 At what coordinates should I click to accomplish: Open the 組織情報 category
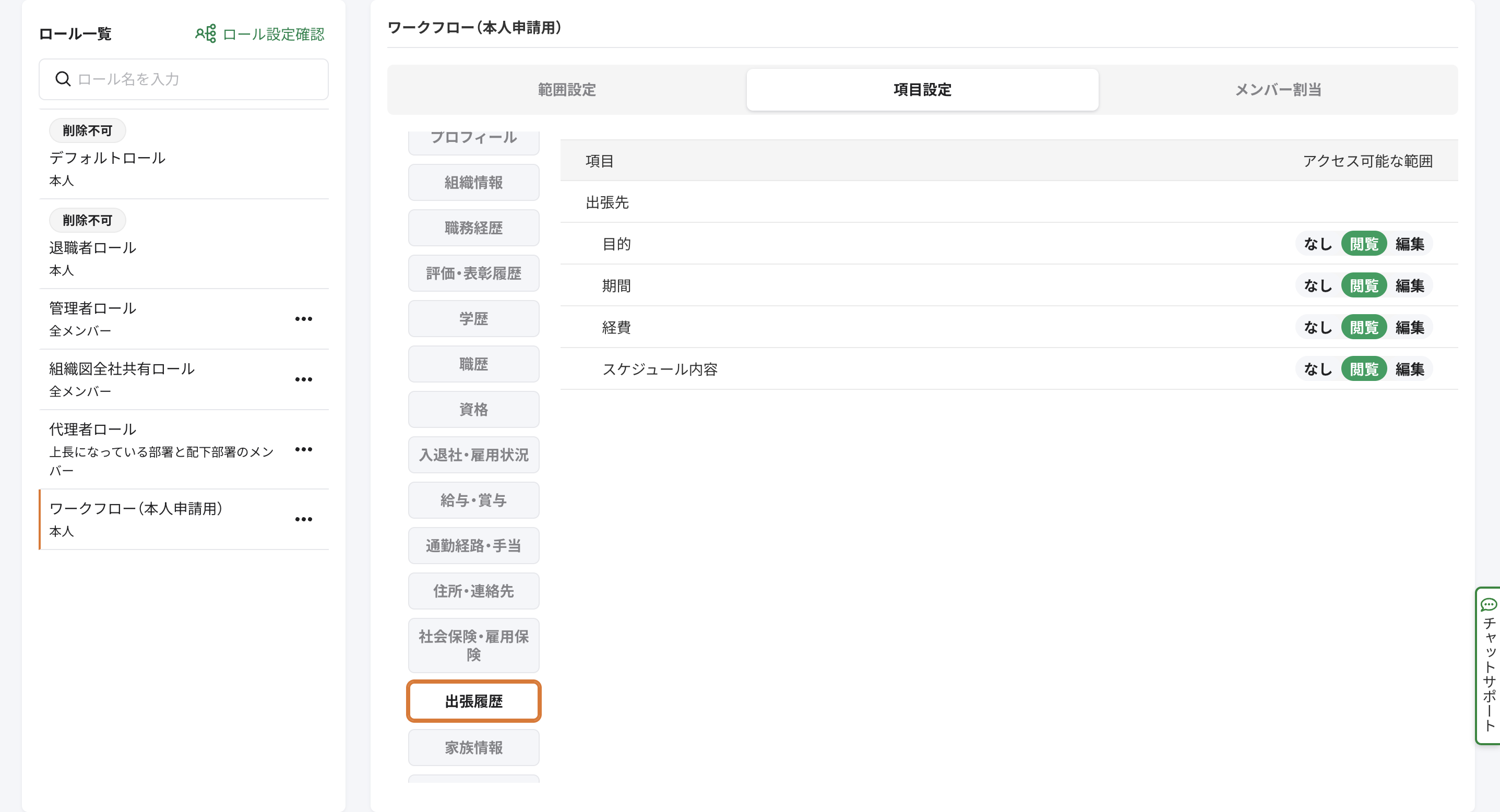click(x=473, y=182)
